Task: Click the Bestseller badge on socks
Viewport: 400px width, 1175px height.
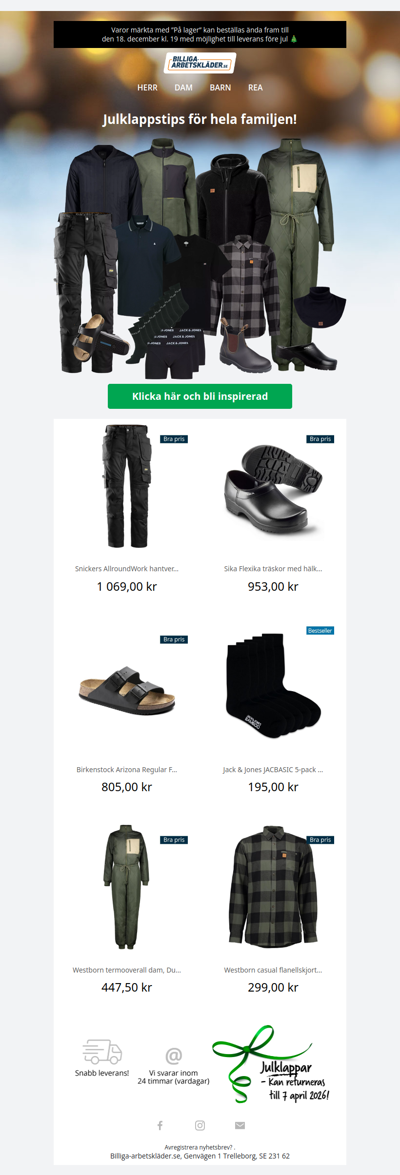Action: (321, 630)
